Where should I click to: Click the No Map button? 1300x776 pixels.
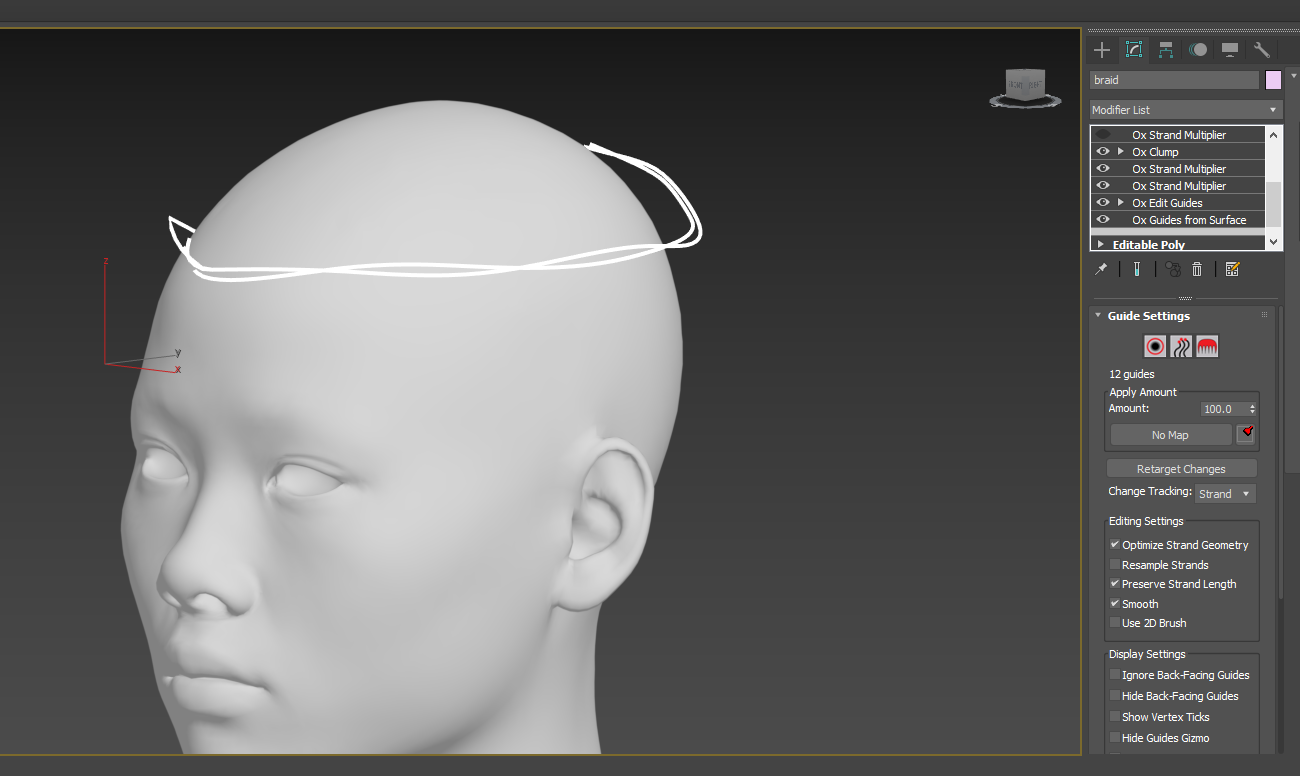(x=1170, y=435)
